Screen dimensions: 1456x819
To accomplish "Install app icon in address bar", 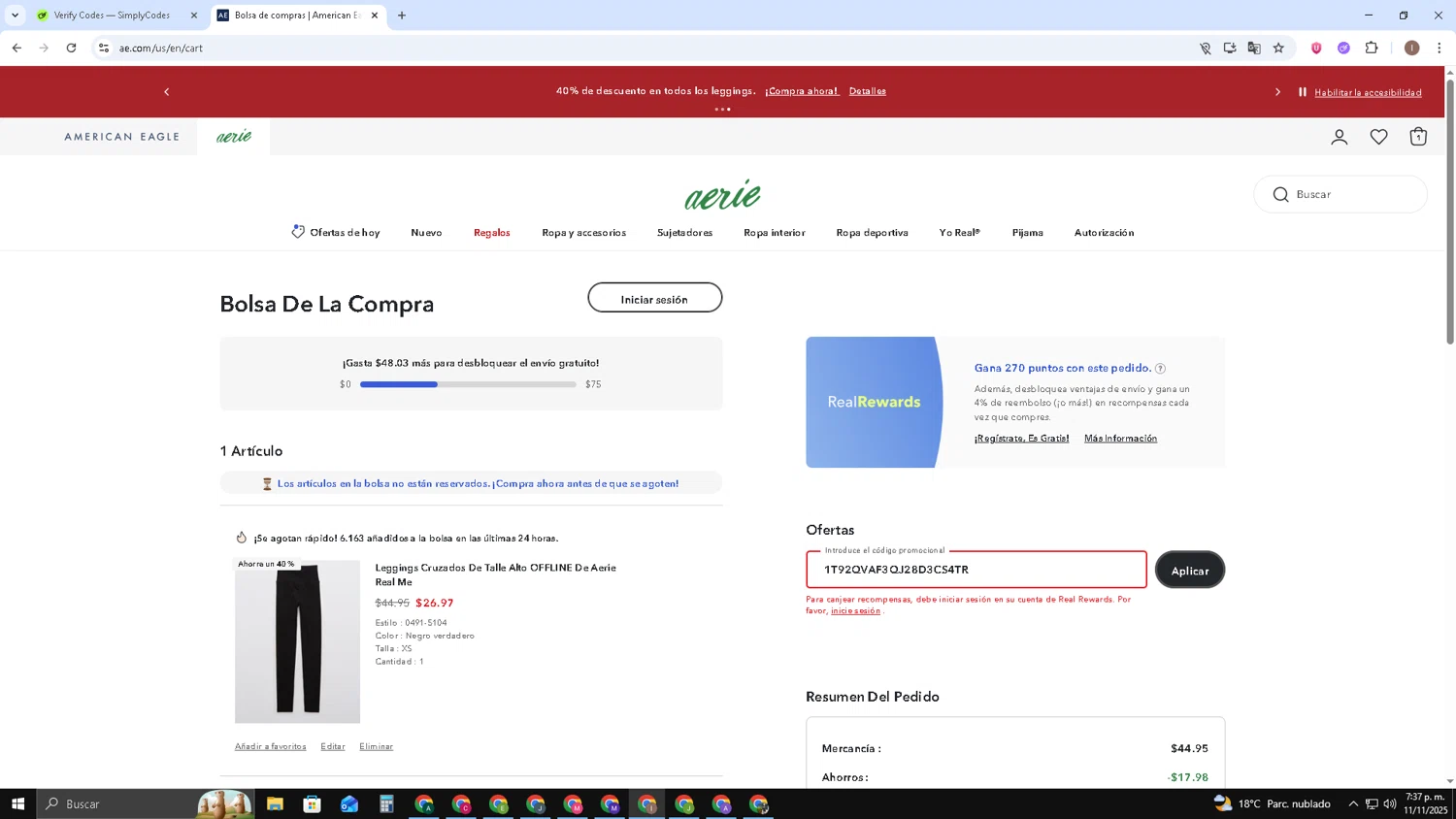I will click(x=1230, y=48).
